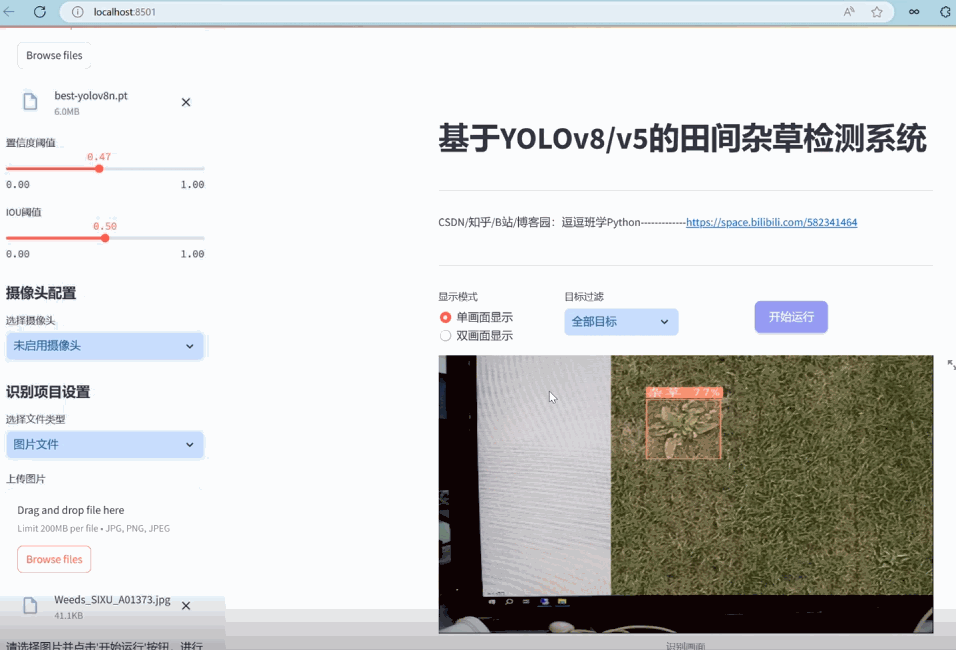Viewport: 956px width, 650px height.
Task: Select the 单画面显示 display mode
Action: tap(444, 317)
